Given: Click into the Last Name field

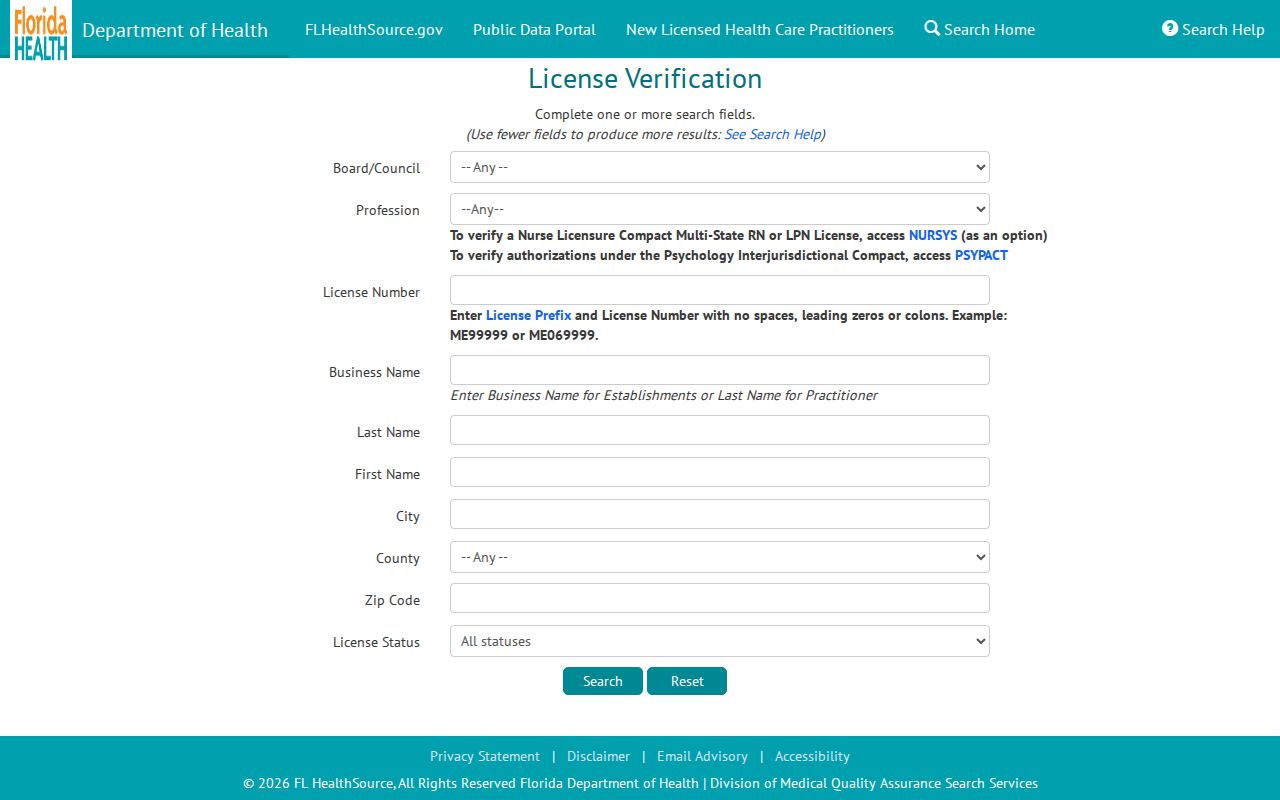Looking at the screenshot, I should [720, 430].
